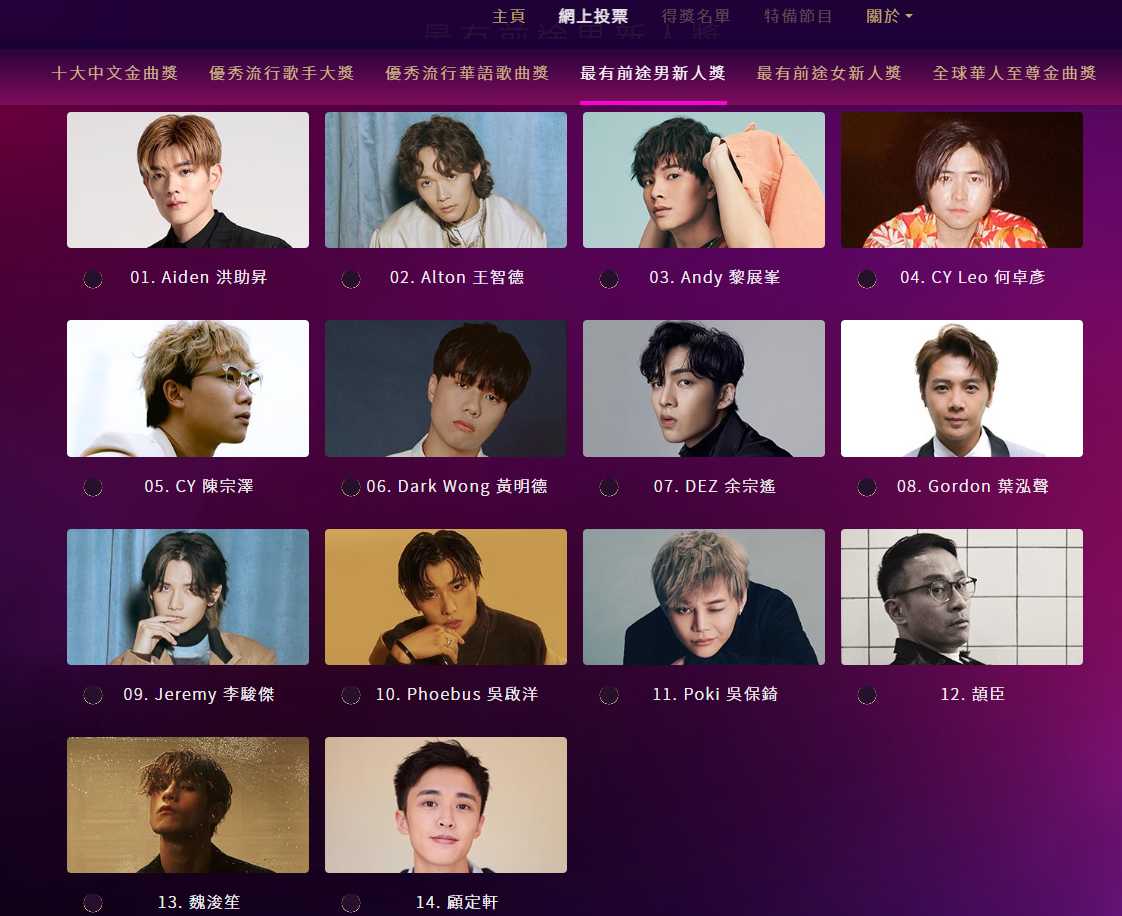Expand the 關於 dropdown menu
This screenshot has width=1122, height=916.
tap(889, 16)
